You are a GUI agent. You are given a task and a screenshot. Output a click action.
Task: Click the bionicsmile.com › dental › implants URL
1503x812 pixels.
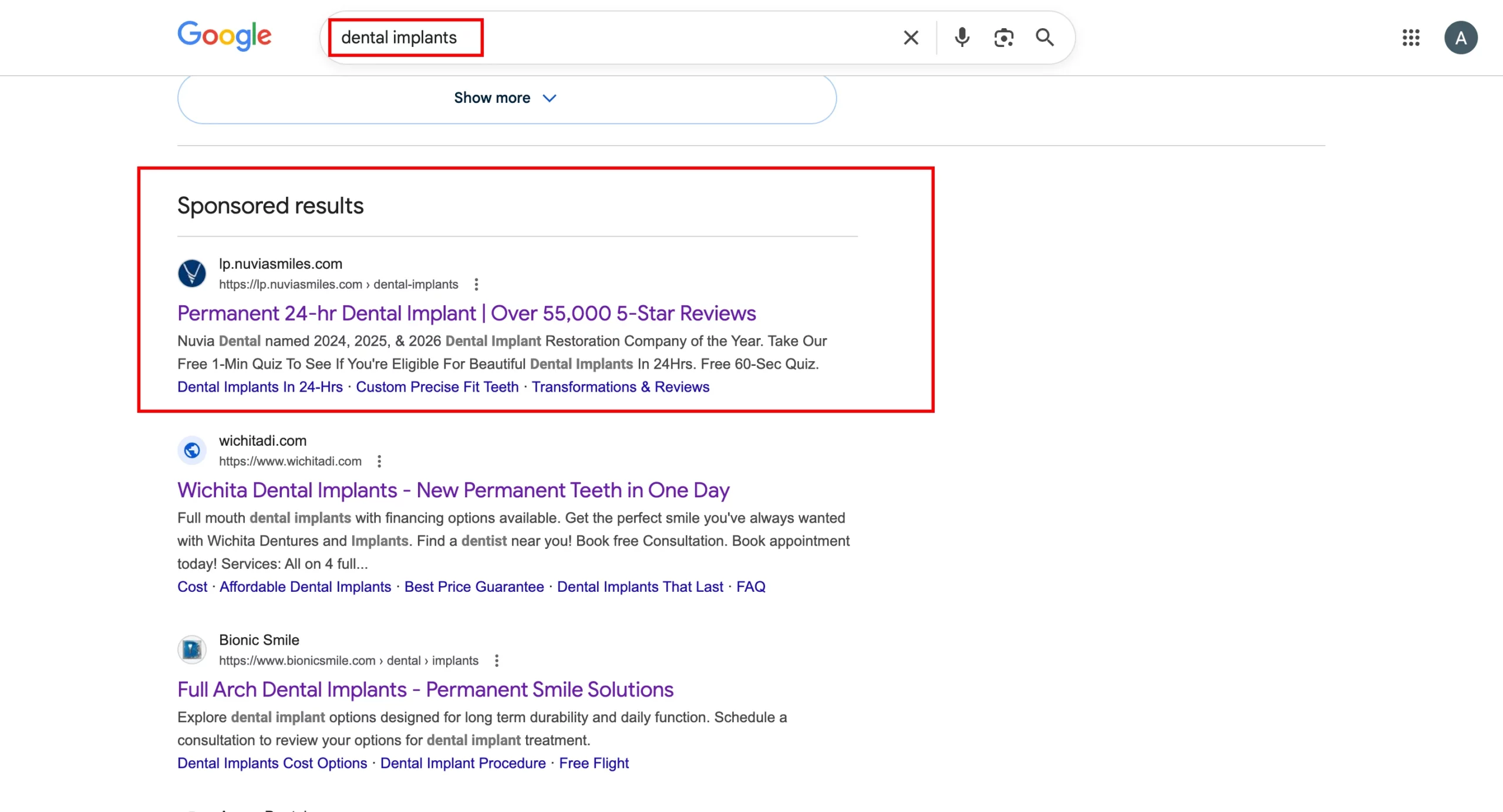coord(348,661)
